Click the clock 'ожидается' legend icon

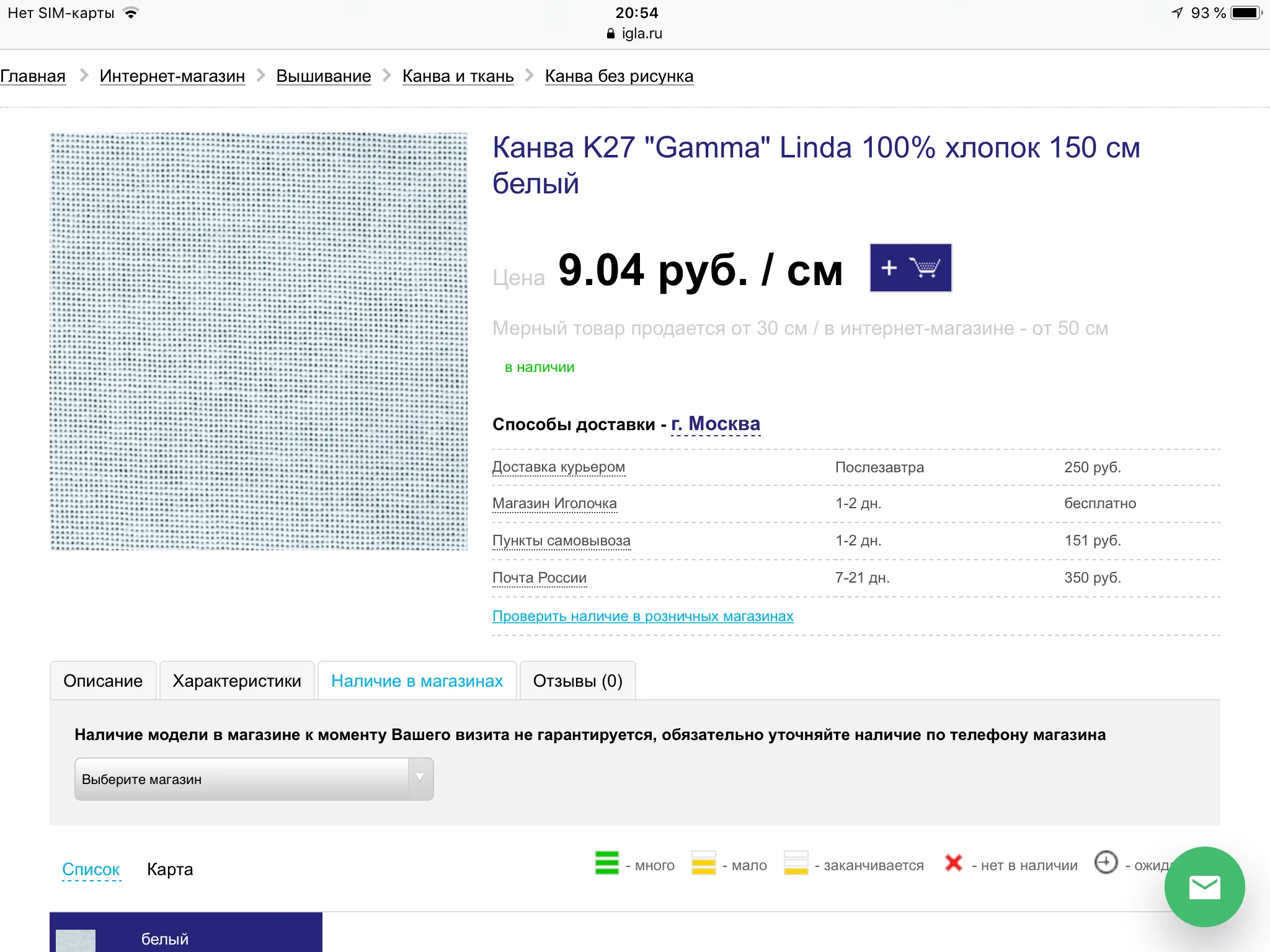1106,862
